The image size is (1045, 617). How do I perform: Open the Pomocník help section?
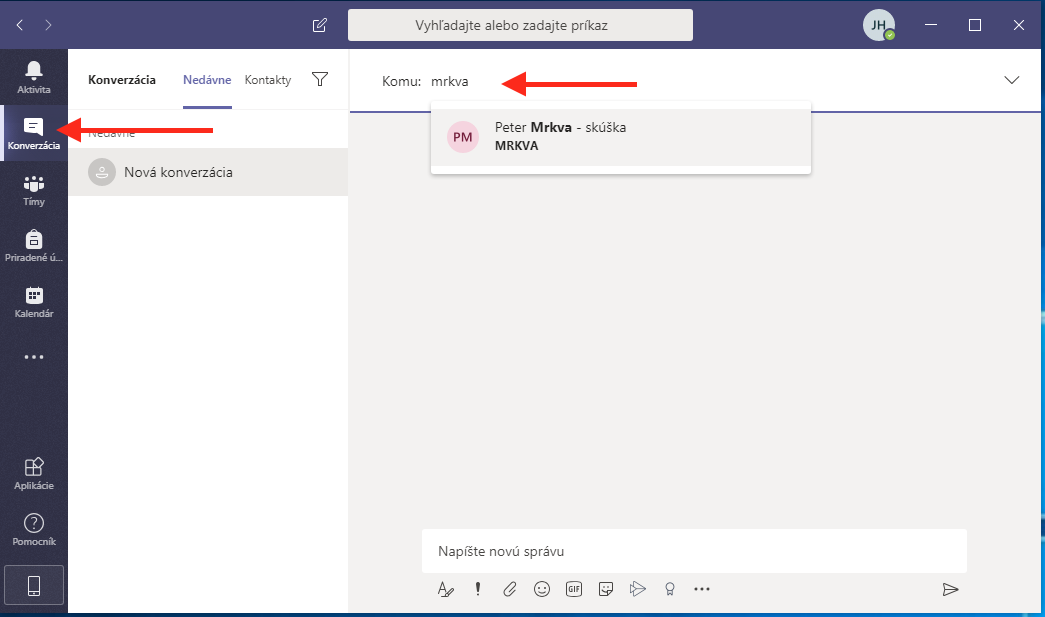point(33,530)
